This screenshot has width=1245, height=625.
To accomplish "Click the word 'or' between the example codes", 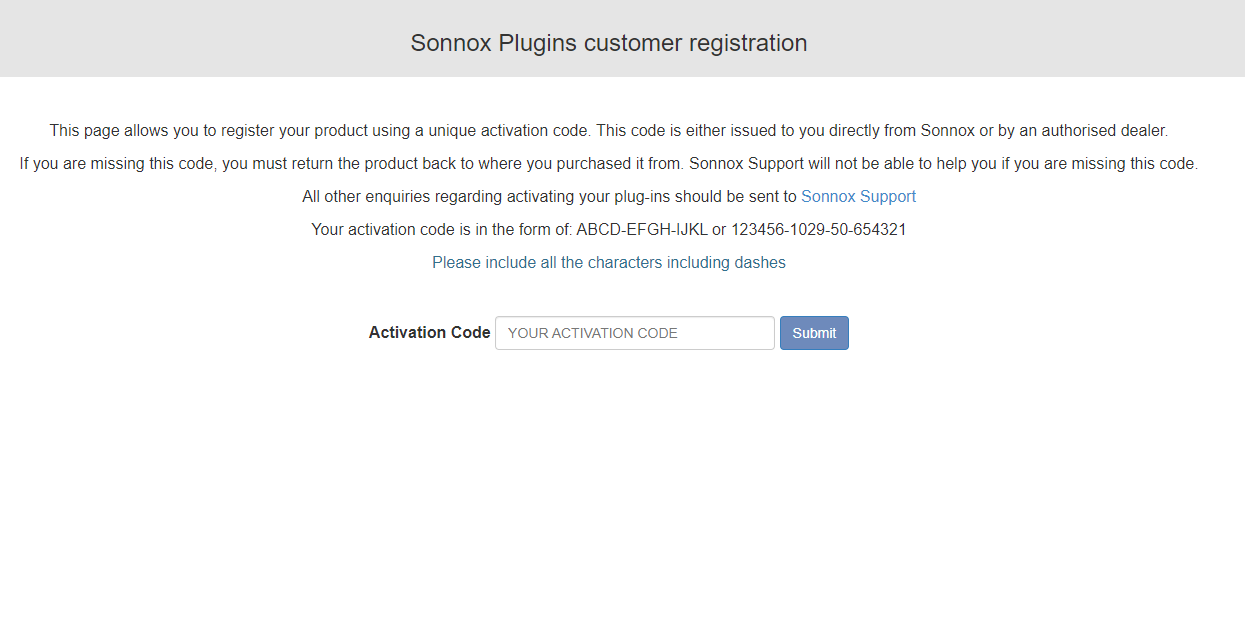I will (719, 230).
